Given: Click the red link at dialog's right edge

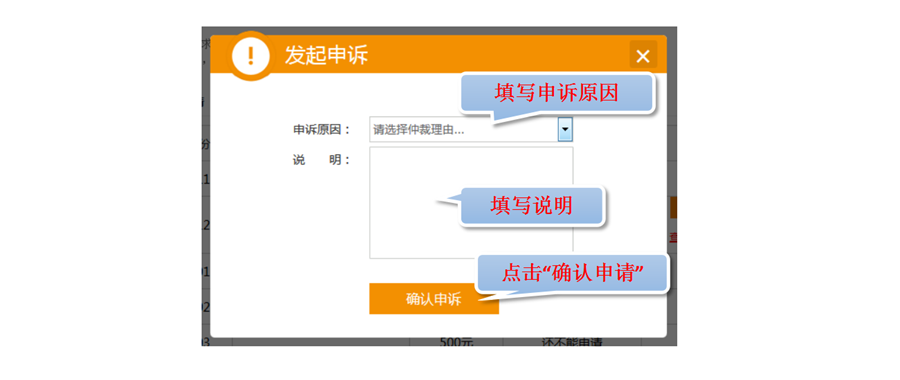Looking at the screenshot, I should pyautogui.click(x=673, y=238).
